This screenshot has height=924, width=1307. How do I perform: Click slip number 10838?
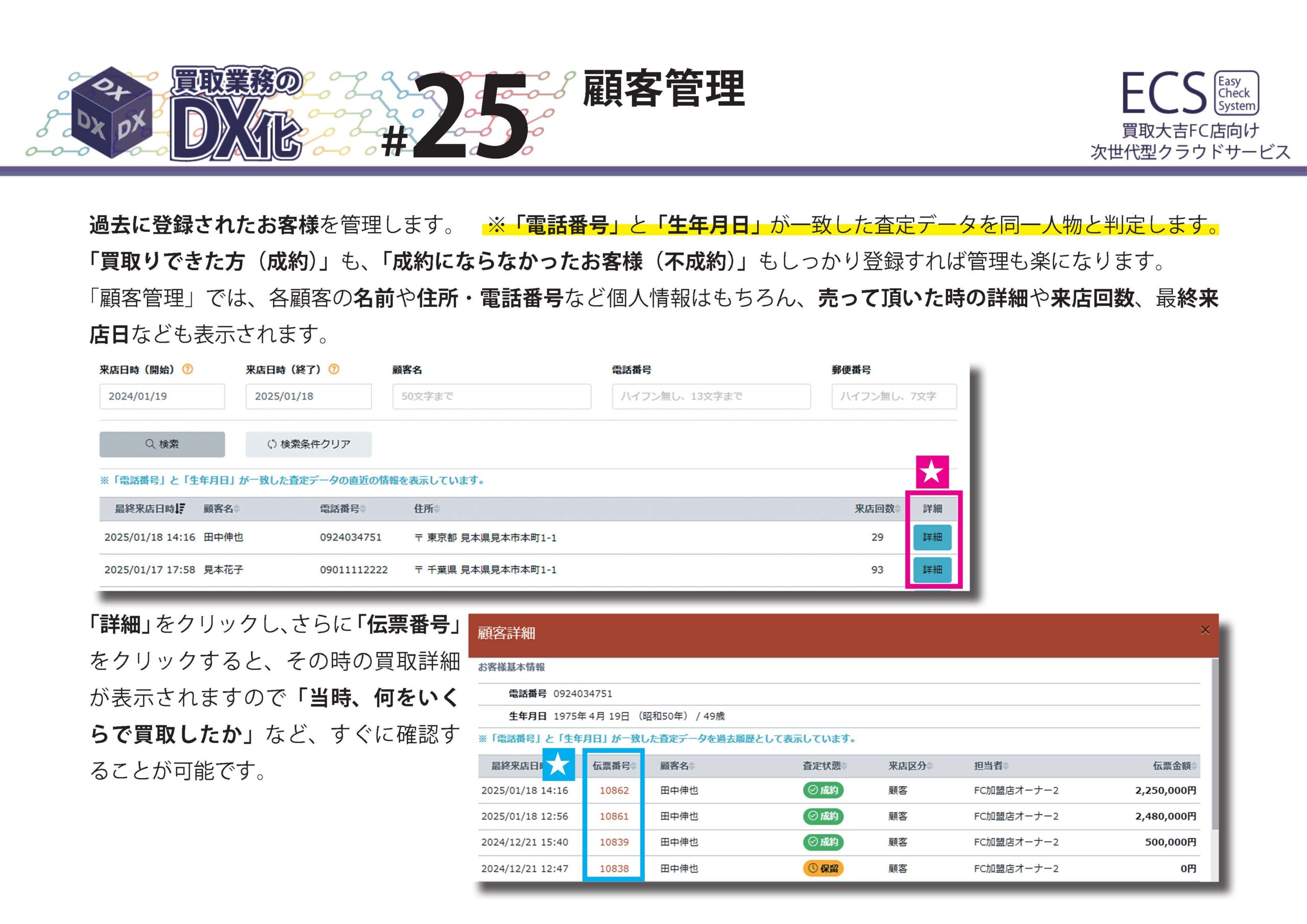614,869
